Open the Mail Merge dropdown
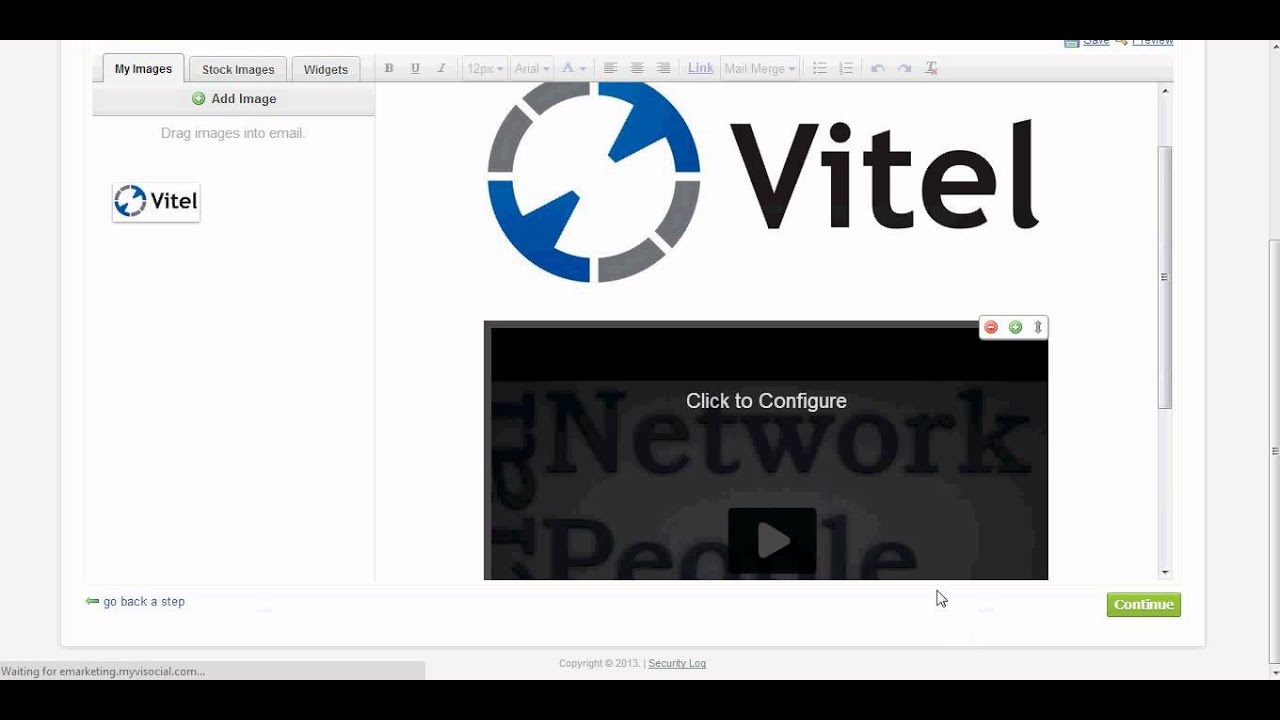 coord(760,68)
